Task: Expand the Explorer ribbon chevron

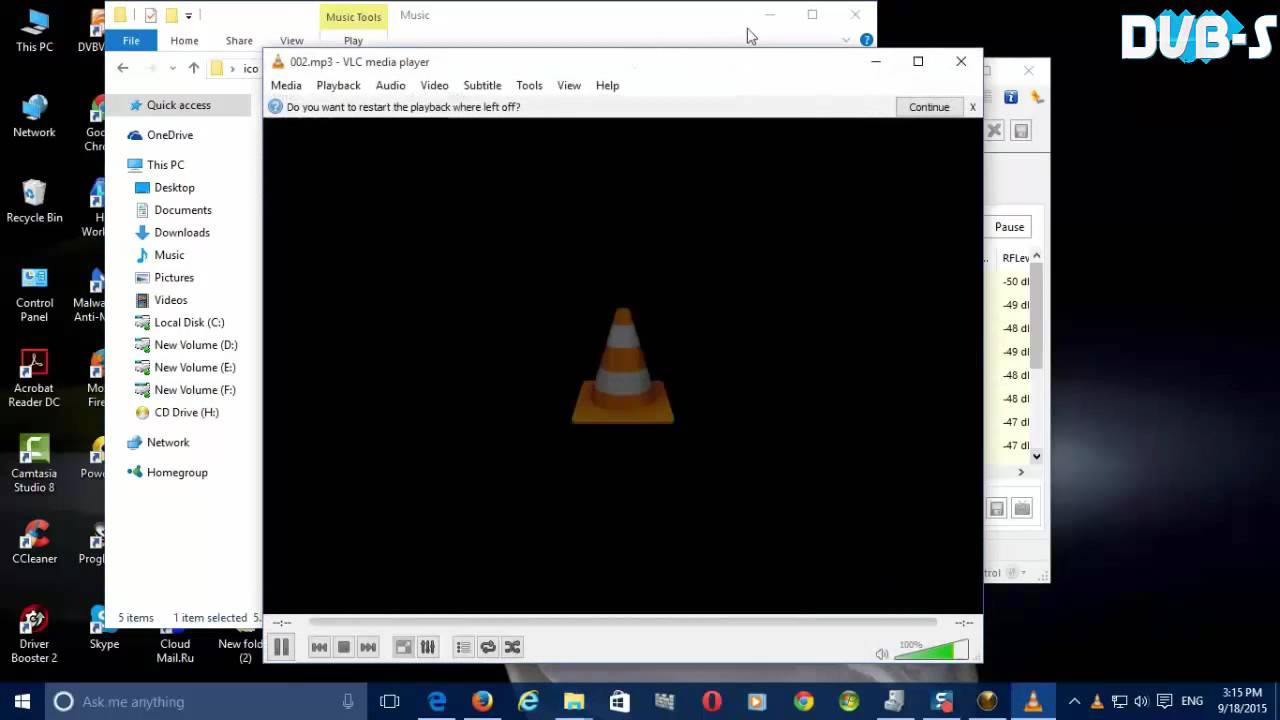Action: pos(846,40)
